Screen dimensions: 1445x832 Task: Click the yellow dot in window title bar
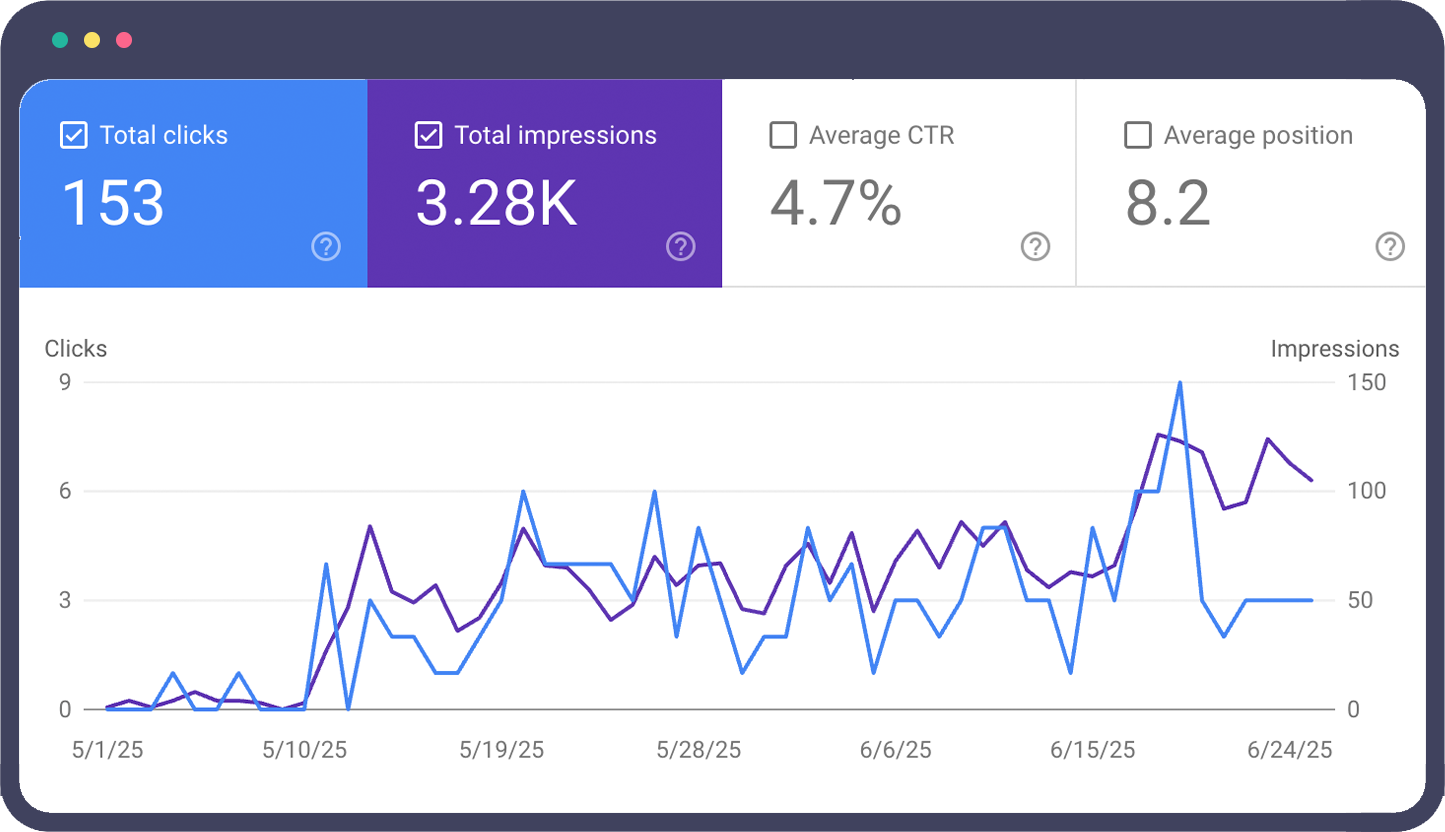(92, 40)
